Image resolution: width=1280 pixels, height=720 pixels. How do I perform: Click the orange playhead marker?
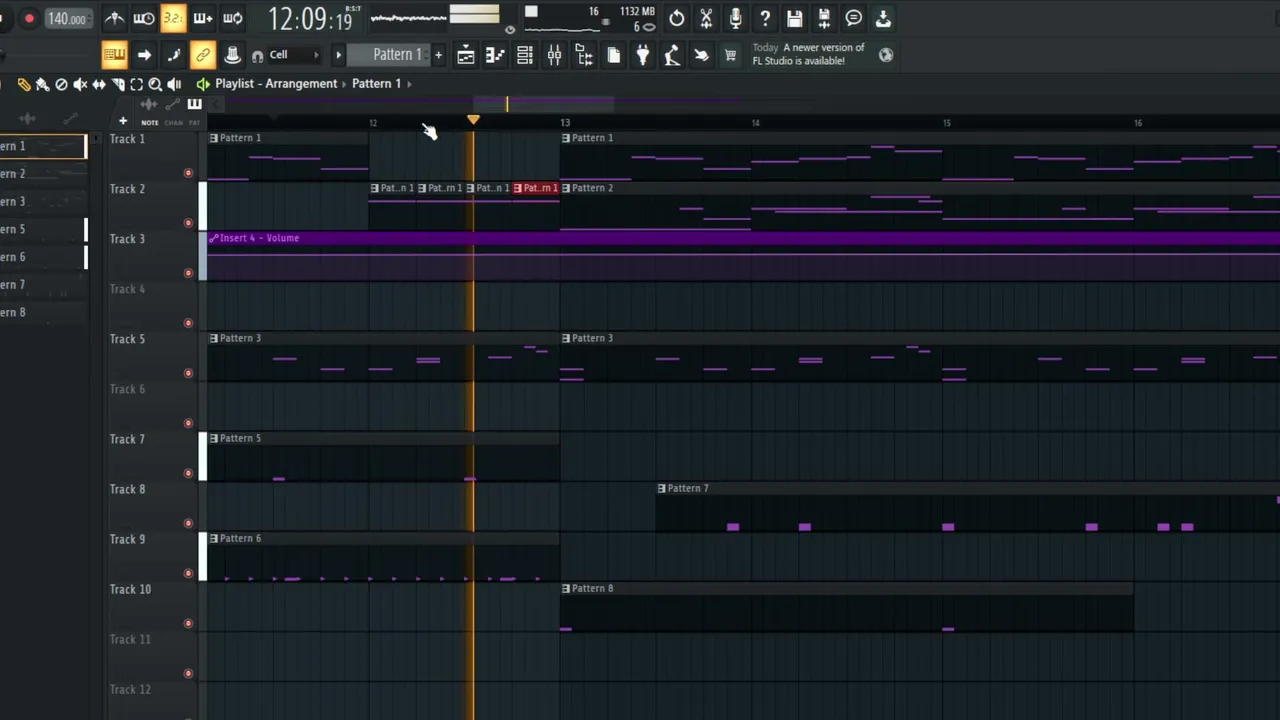(x=473, y=120)
